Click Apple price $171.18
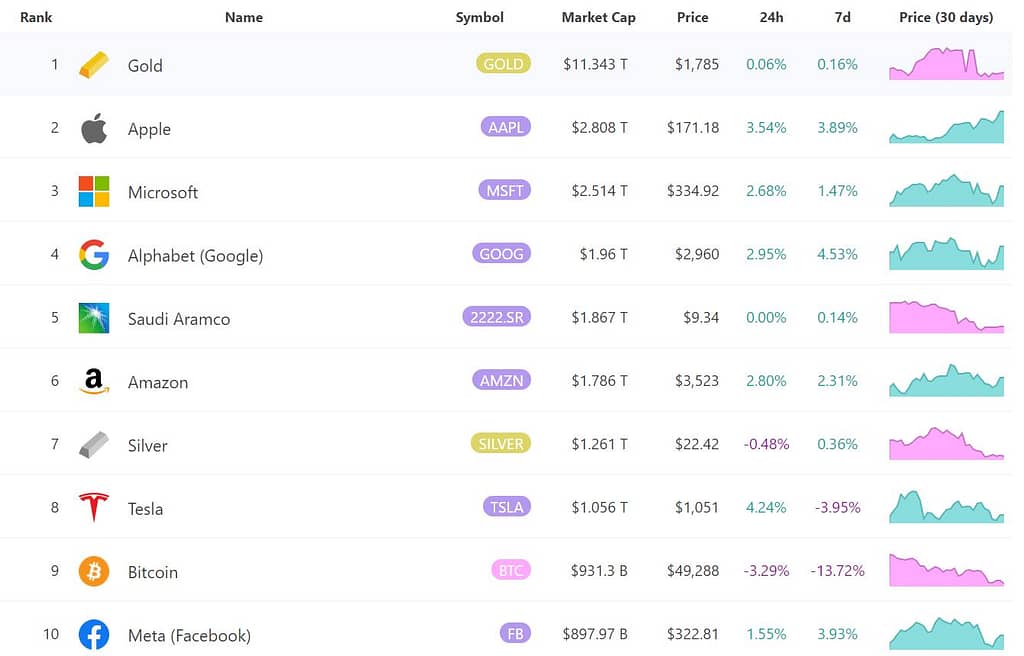 693,127
